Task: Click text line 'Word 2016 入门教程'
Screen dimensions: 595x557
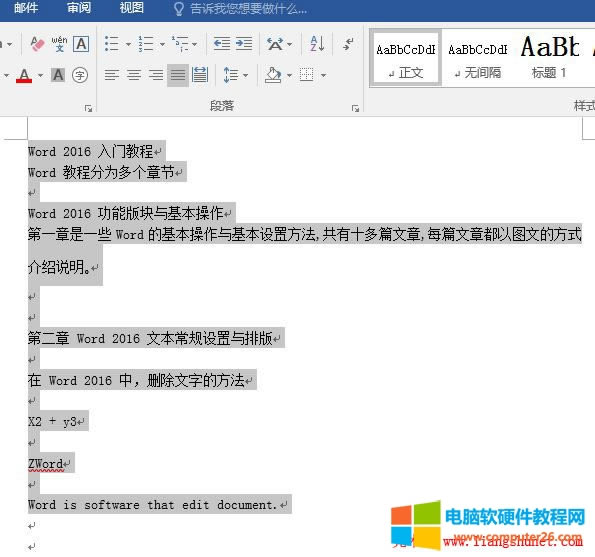Action: 90,152
